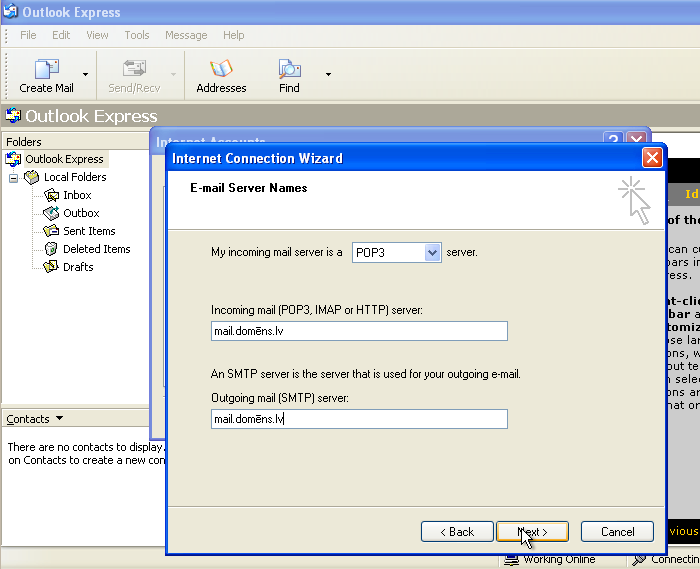This screenshot has width=700, height=569.
Task: Click the Local Folders icon
Action: tap(31, 177)
